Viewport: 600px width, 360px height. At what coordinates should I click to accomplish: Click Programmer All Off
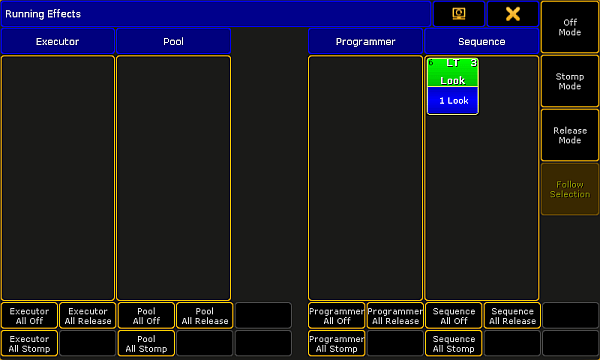point(337,316)
